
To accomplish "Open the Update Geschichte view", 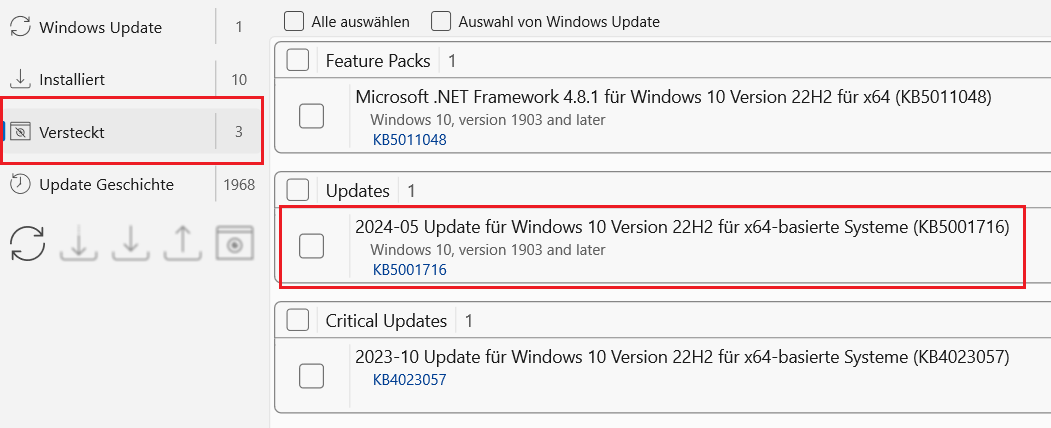I will (106, 184).
